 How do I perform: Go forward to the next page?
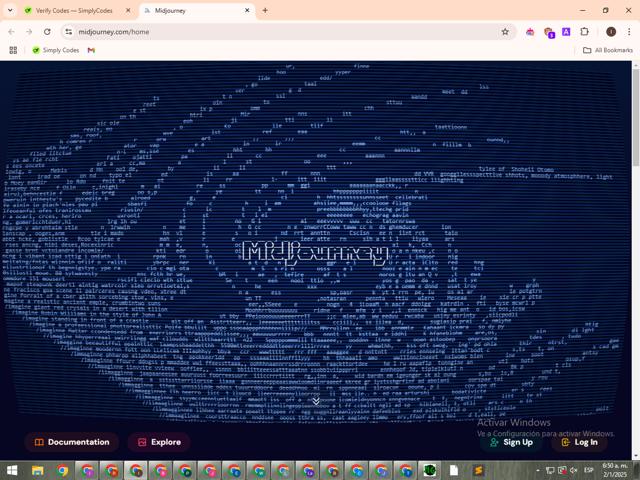[29, 32]
